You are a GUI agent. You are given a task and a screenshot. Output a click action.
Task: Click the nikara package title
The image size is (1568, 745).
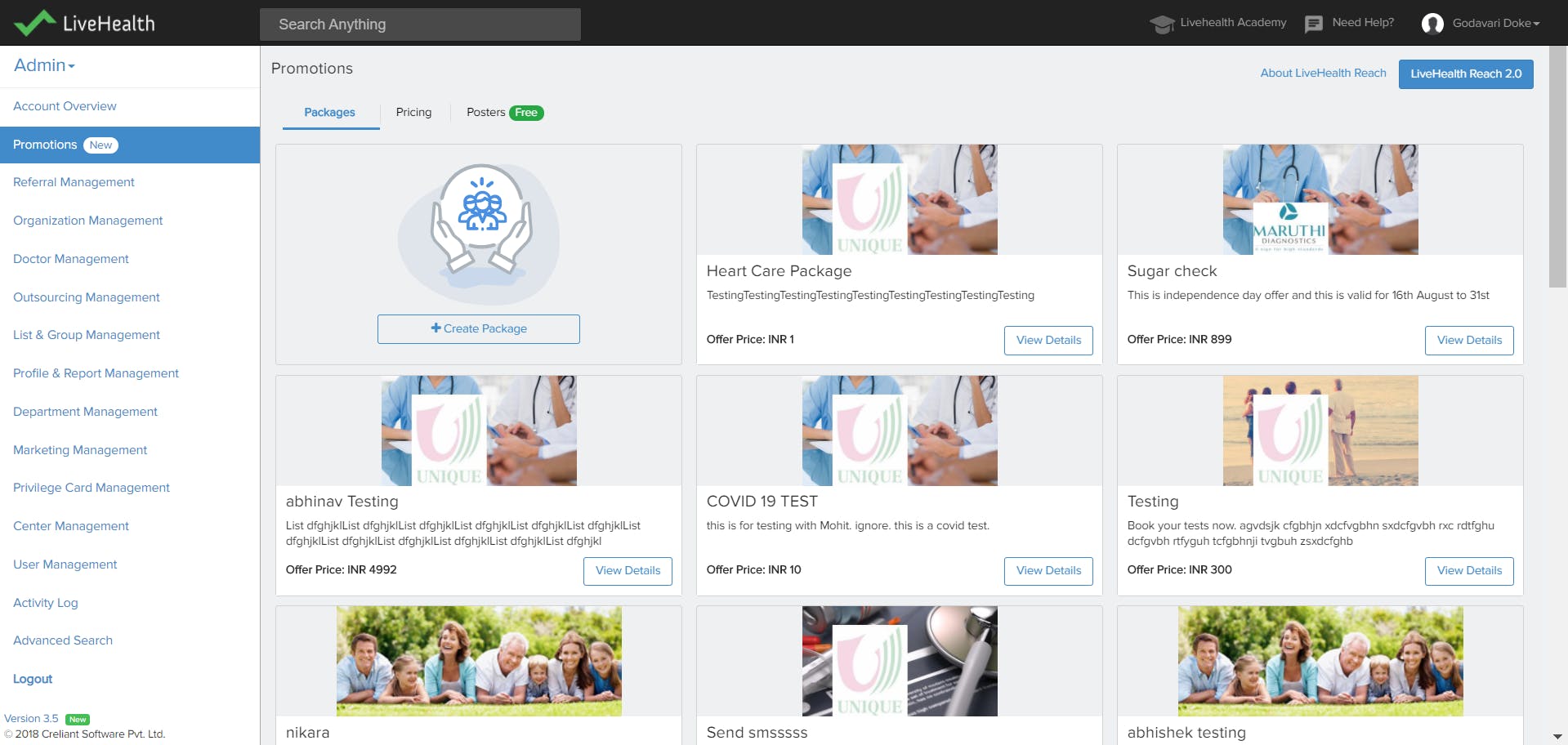click(308, 733)
